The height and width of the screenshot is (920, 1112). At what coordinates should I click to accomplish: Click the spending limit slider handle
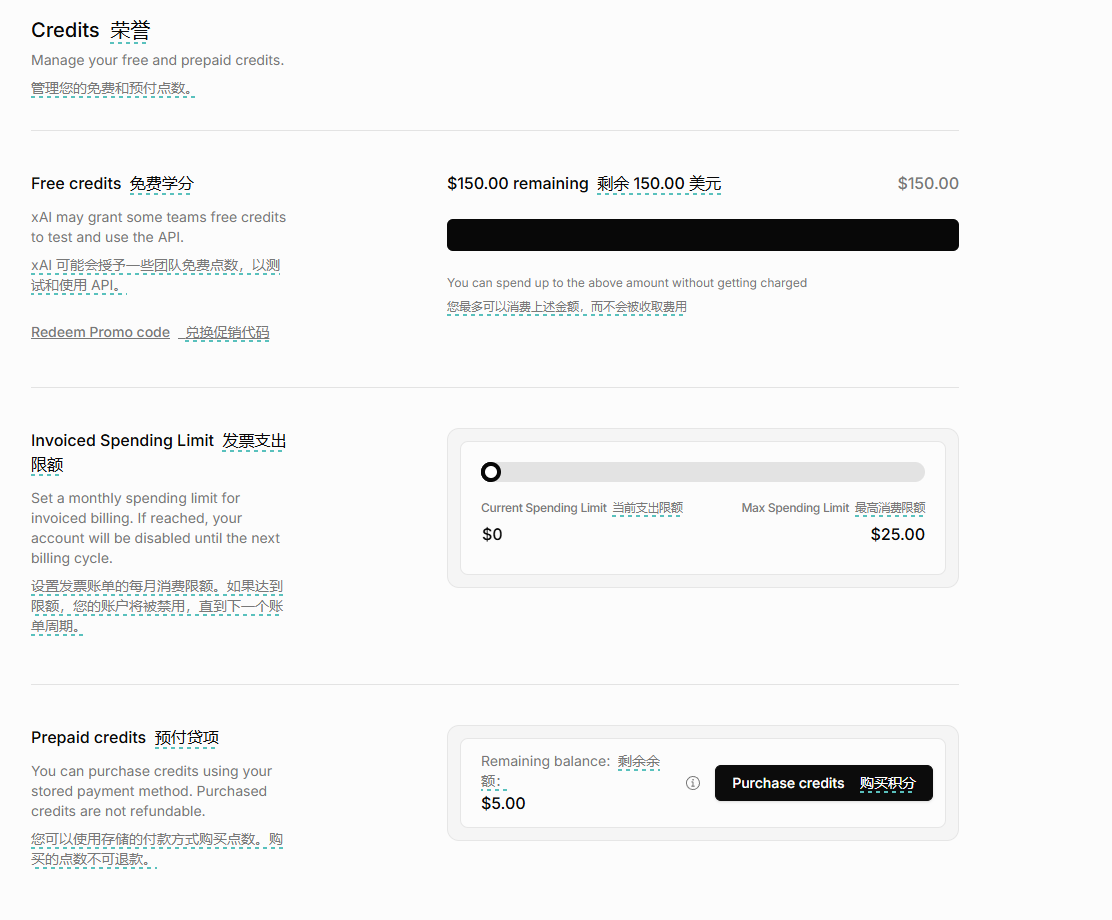click(x=491, y=472)
